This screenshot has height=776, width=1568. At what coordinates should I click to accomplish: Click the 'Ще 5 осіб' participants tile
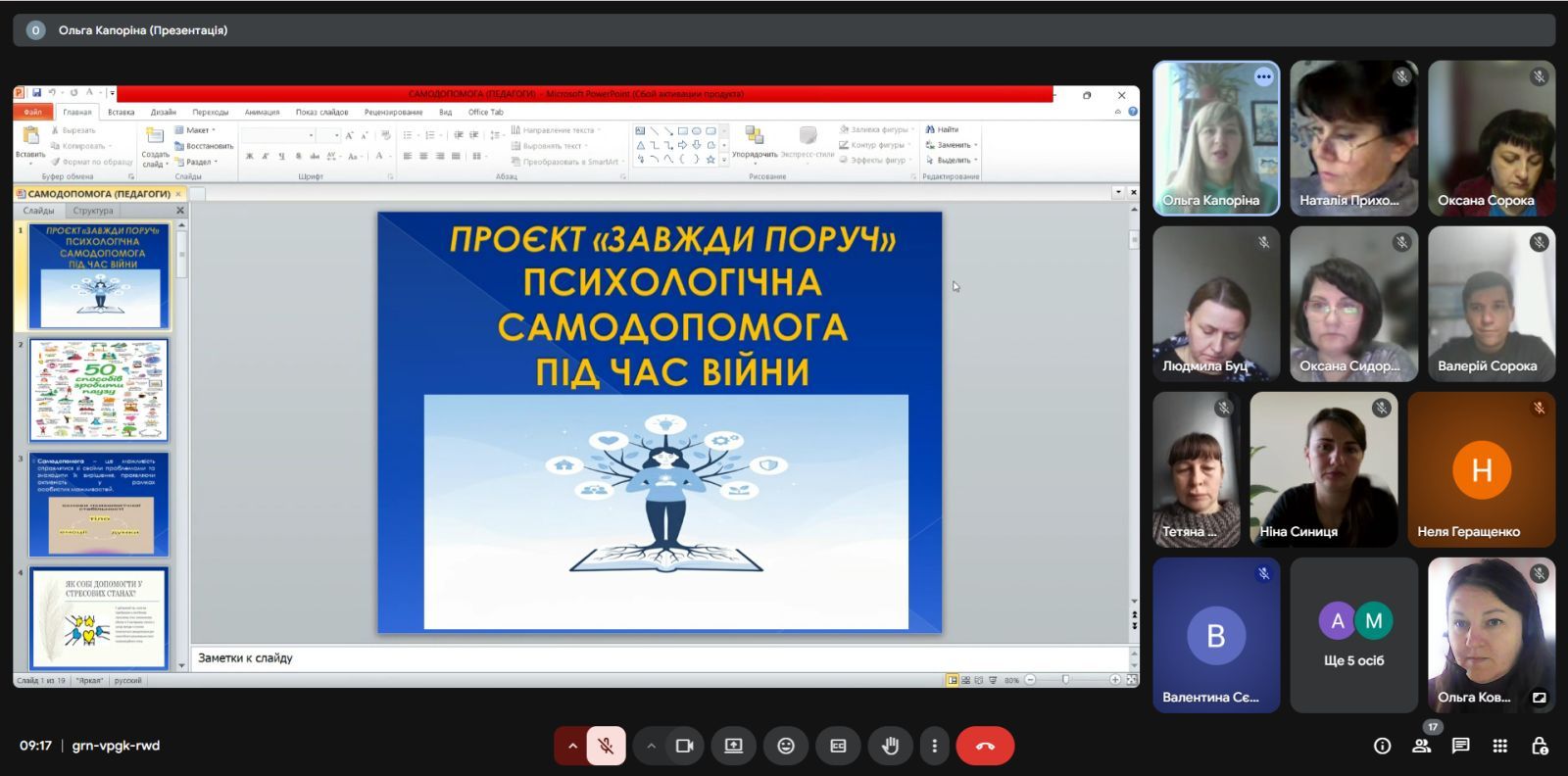pos(1353,635)
